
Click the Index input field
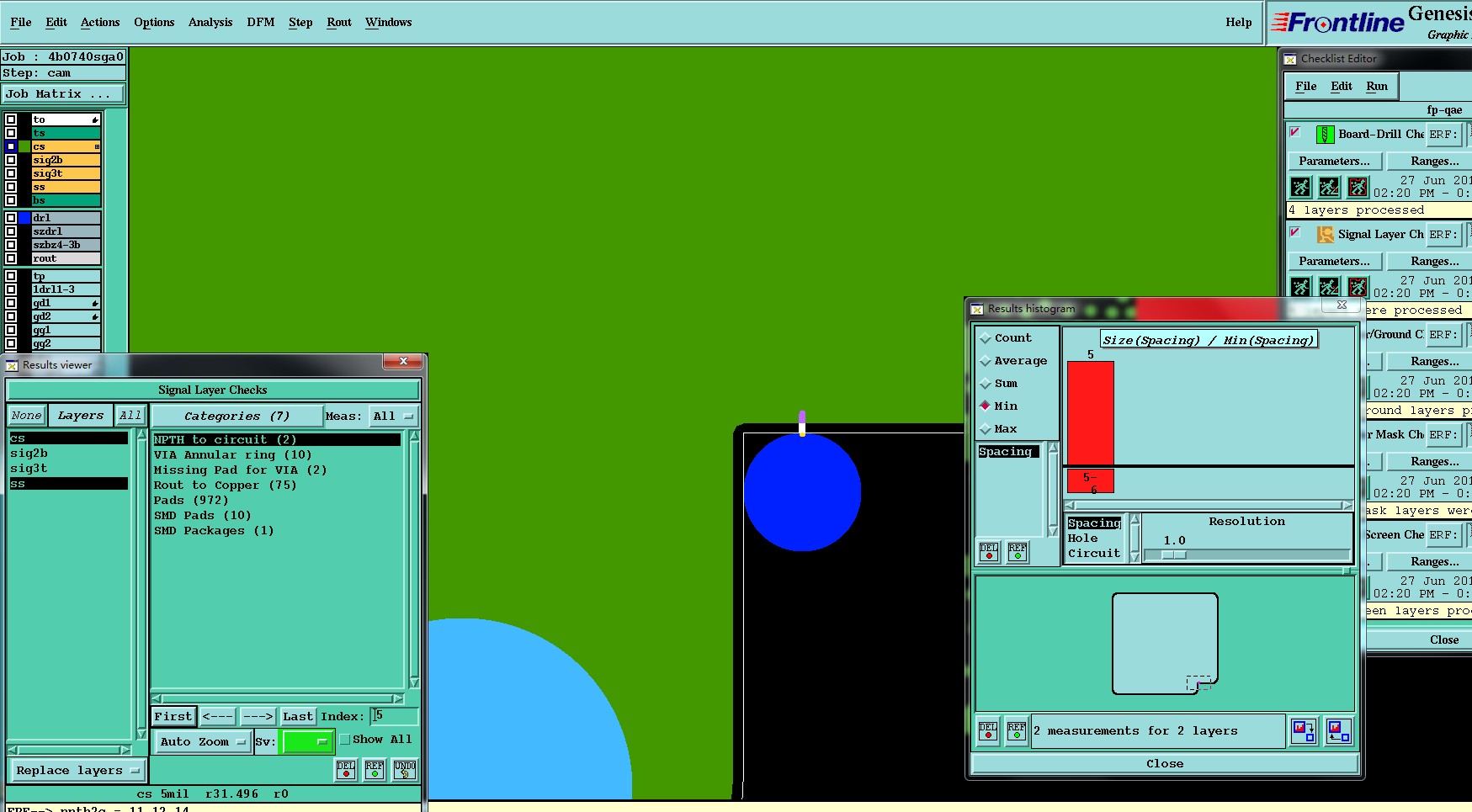tap(394, 716)
